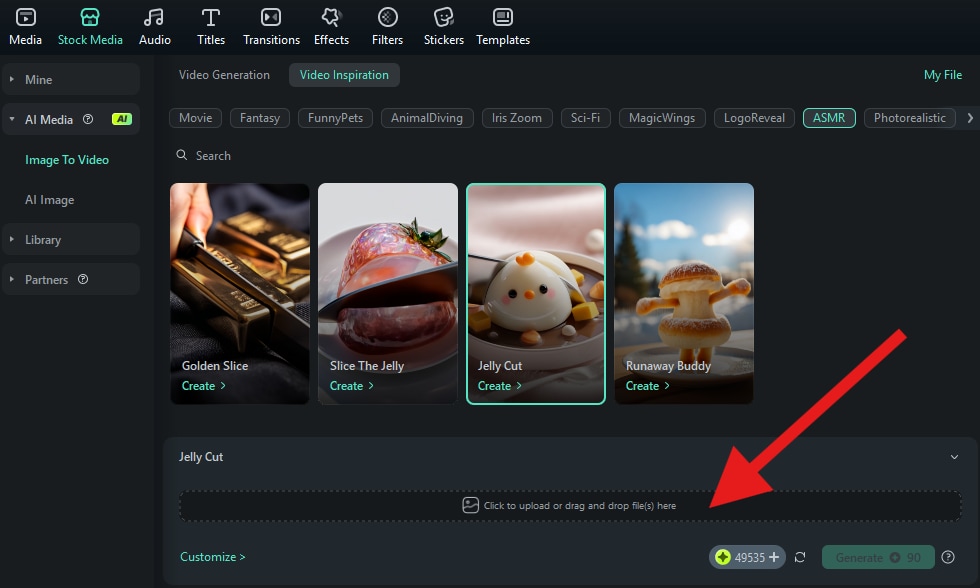This screenshot has width=980, height=588.
Task: Select the MagicWings category chip
Action: (662, 118)
